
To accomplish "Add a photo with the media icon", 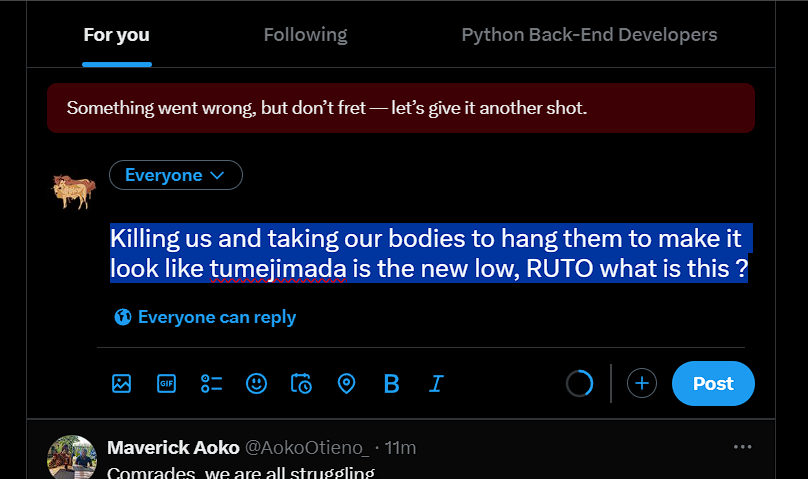I will pyautogui.click(x=122, y=384).
